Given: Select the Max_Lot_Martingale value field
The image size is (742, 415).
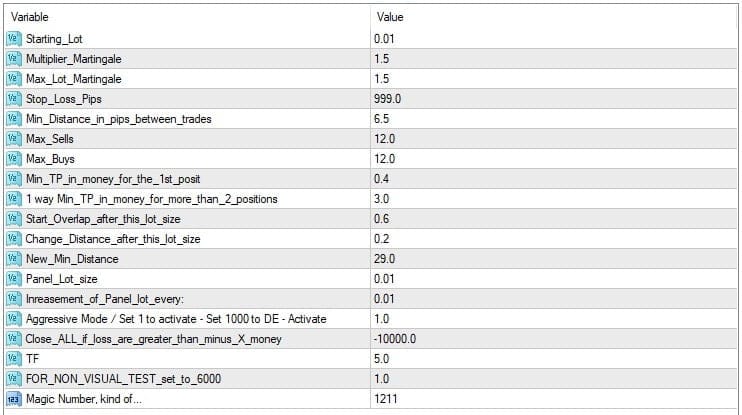Looking at the screenshot, I should [x=381, y=79].
